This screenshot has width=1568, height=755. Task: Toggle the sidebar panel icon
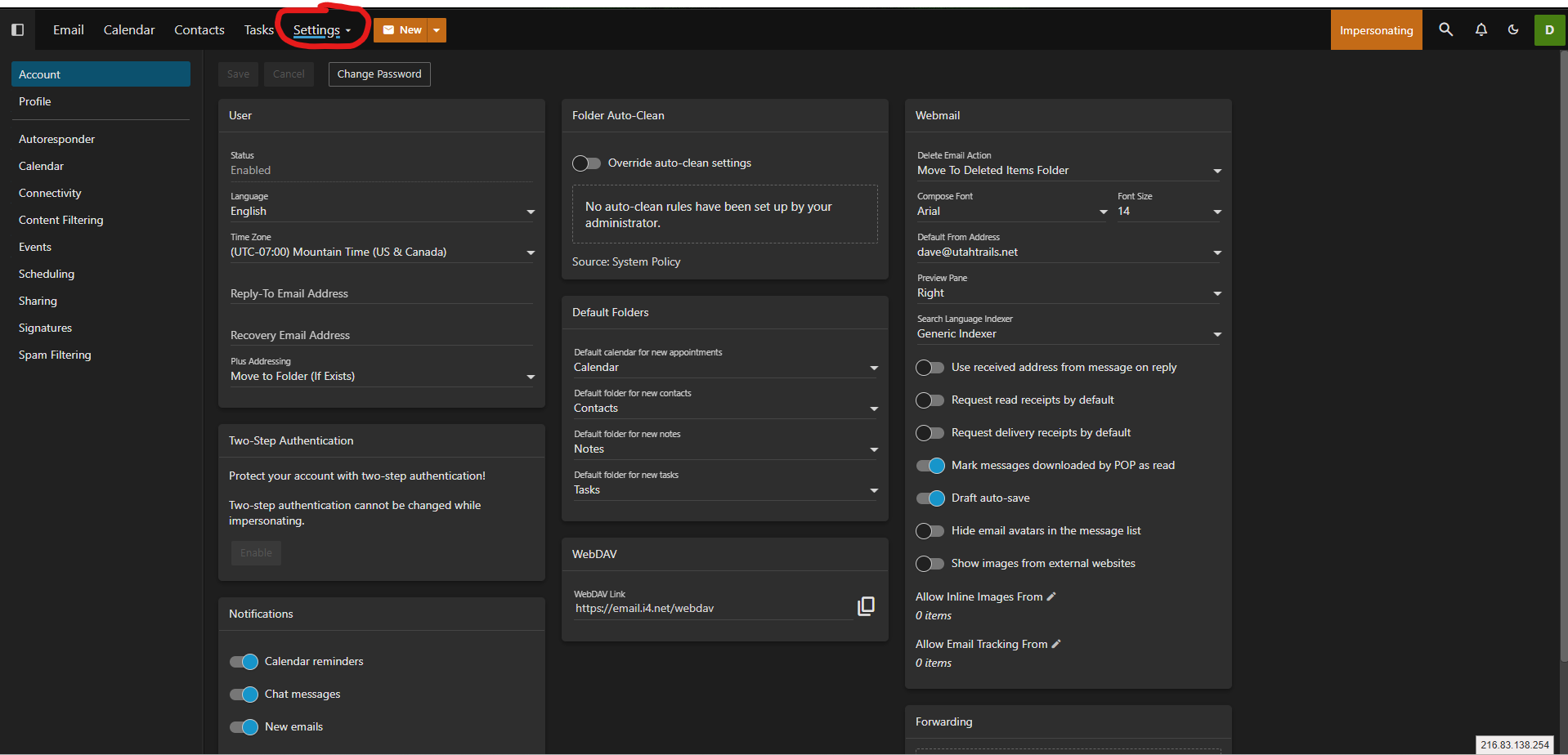coord(17,30)
